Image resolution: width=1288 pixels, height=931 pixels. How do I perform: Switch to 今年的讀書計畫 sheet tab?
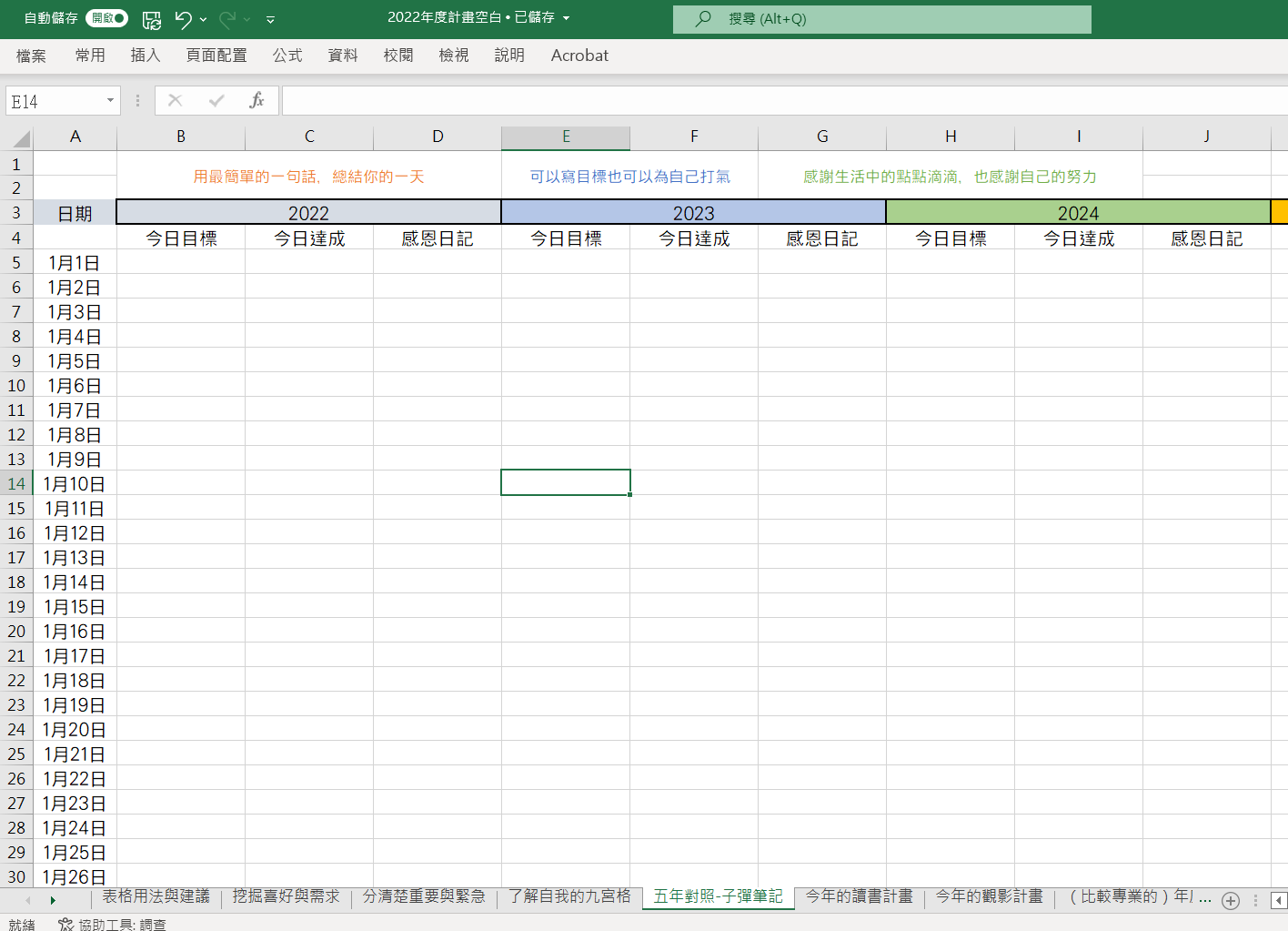click(x=859, y=896)
